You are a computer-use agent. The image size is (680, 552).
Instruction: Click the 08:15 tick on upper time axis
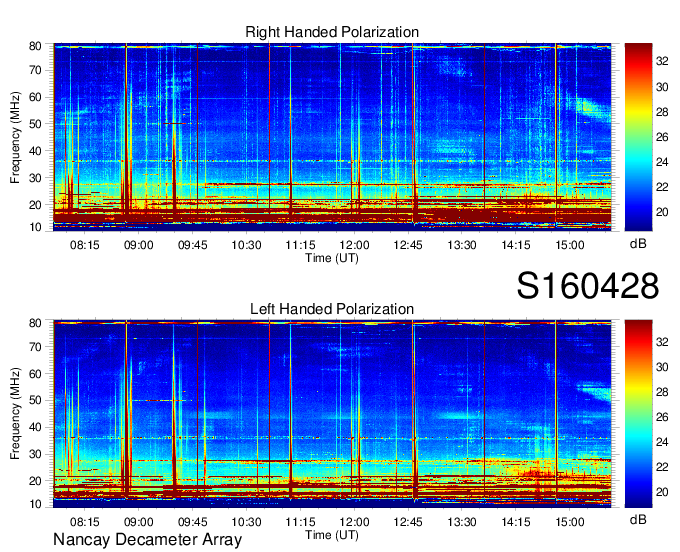tap(85, 245)
